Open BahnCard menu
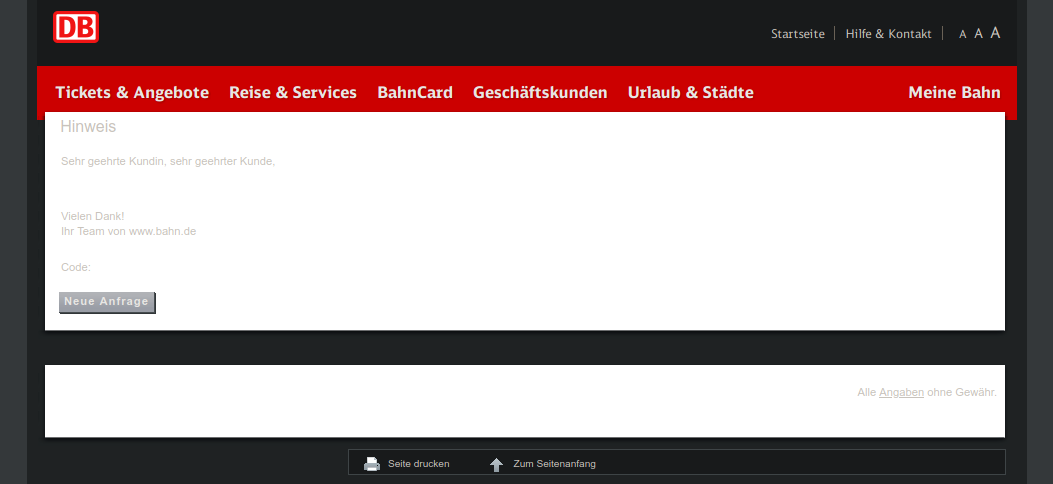 click(415, 93)
